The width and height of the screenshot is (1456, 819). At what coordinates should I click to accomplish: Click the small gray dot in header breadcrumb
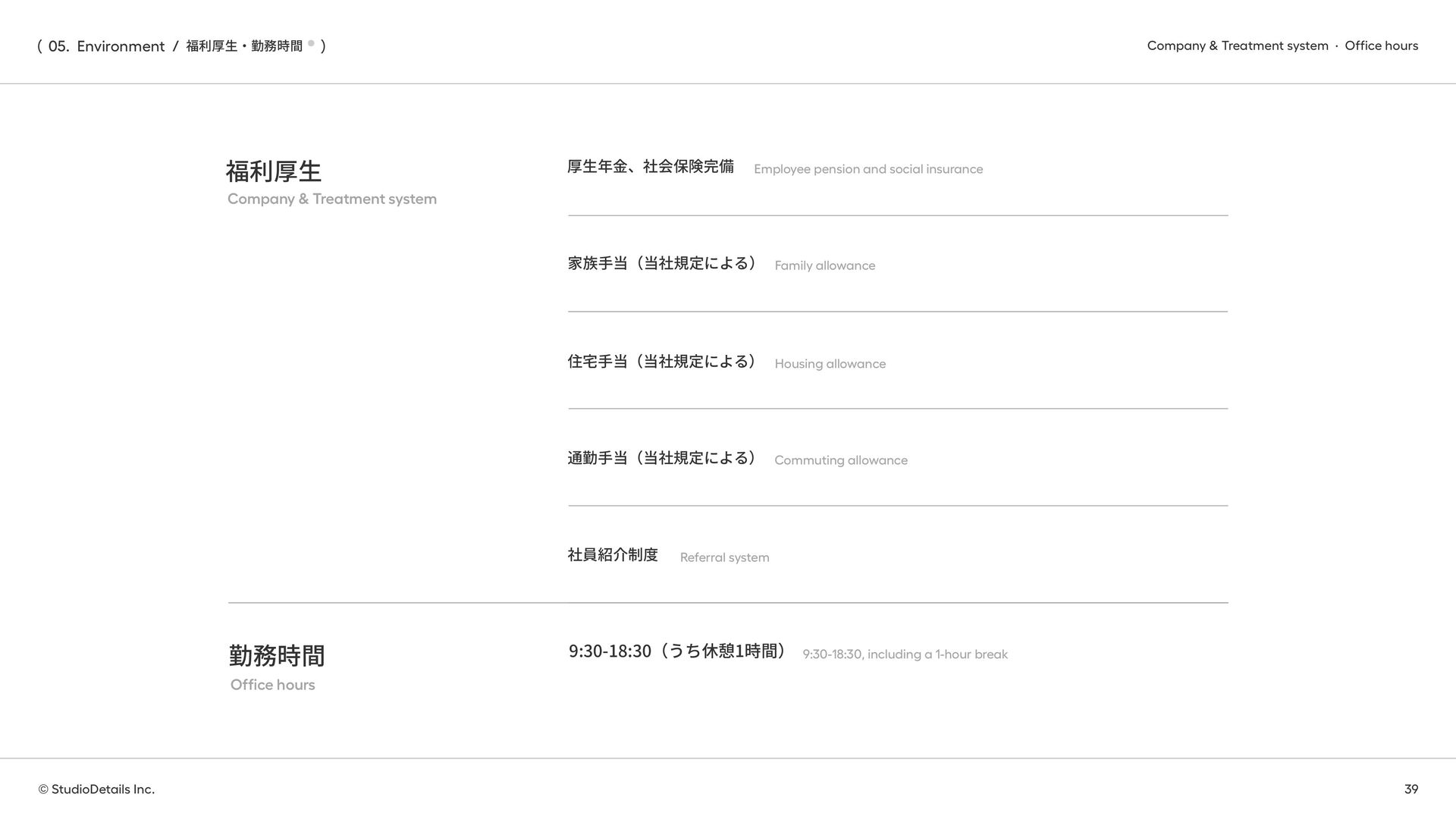pyautogui.click(x=311, y=43)
